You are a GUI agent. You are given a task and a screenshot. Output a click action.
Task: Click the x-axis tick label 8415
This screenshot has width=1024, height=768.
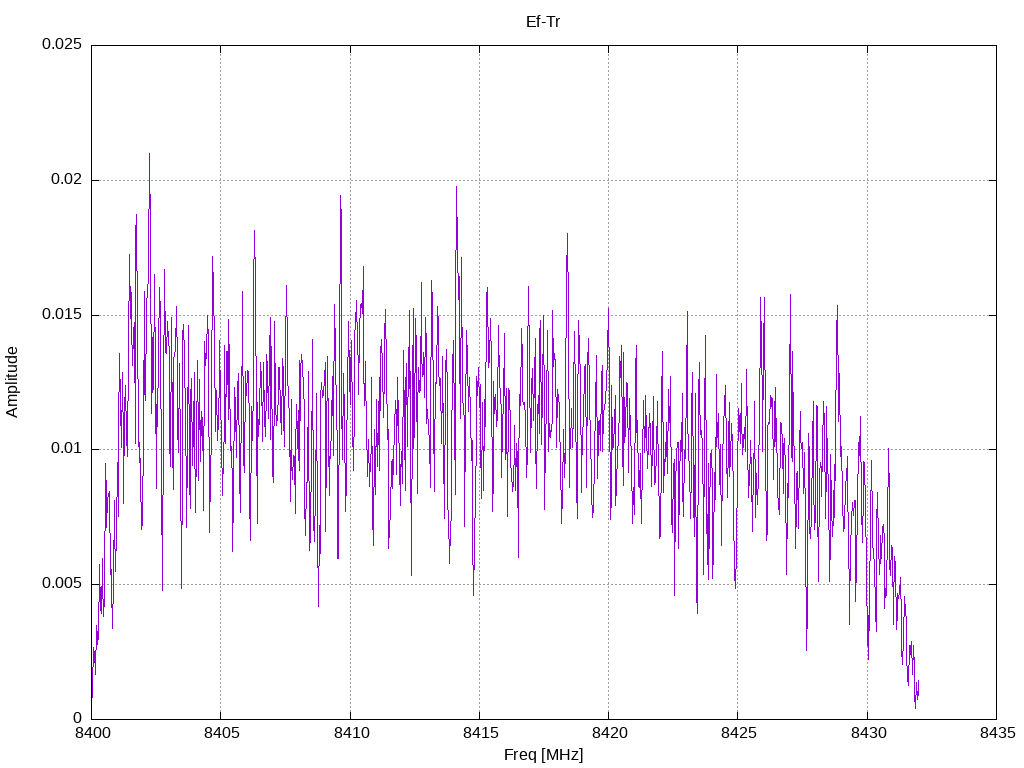click(x=480, y=733)
